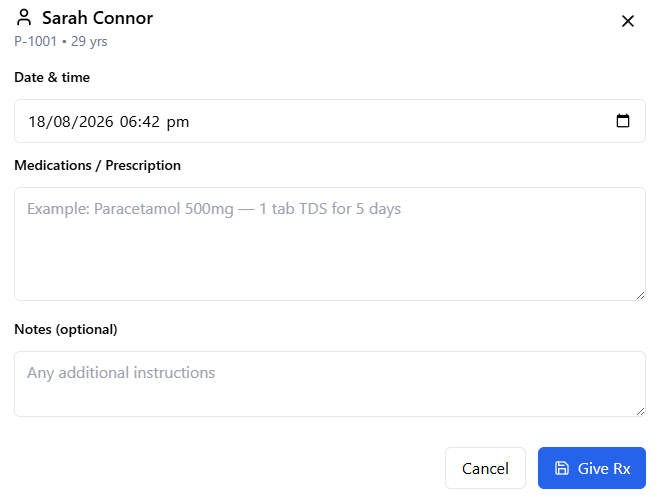Click the floppy disk save icon in Give Rx
The width and height of the screenshot is (661, 497).
[x=562, y=468]
